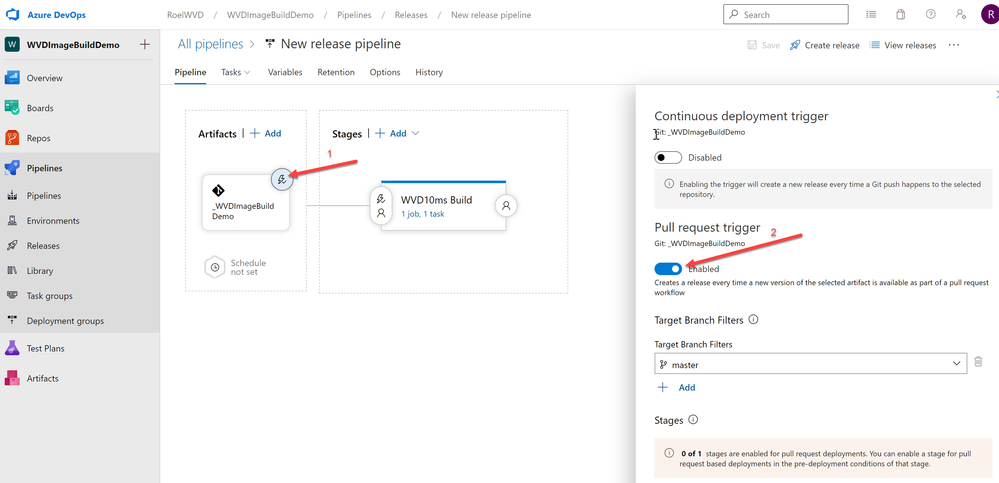Viewport: 999px width, 483px height.
Task: Open the Target Branch Filters master dropdown
Action: point(810,364)
